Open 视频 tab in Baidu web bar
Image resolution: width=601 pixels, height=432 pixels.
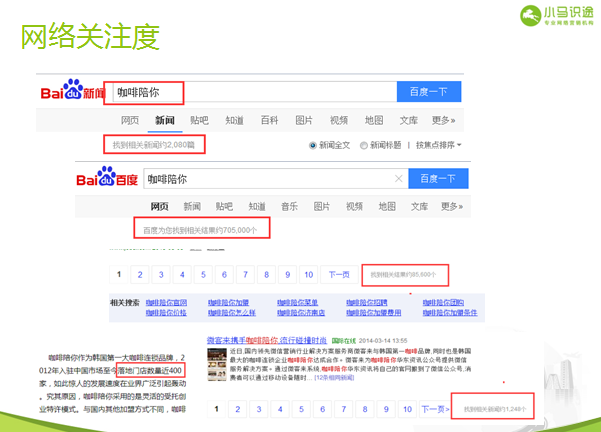coord(354,207)
